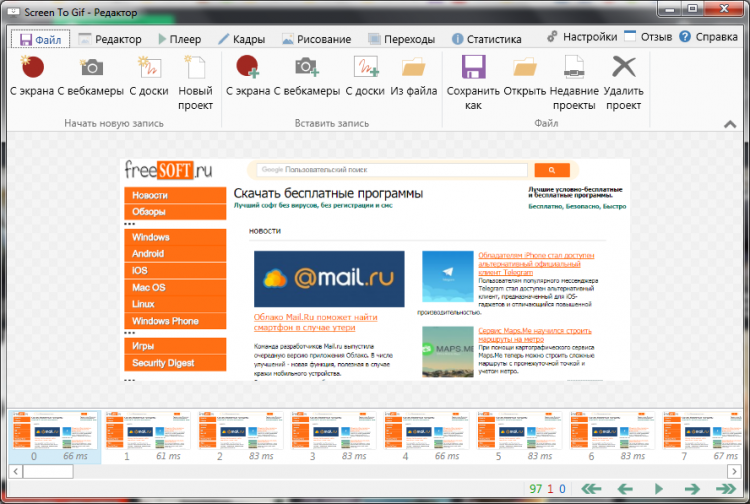
Task: Go to the previous frame
Action: (625, 489)
